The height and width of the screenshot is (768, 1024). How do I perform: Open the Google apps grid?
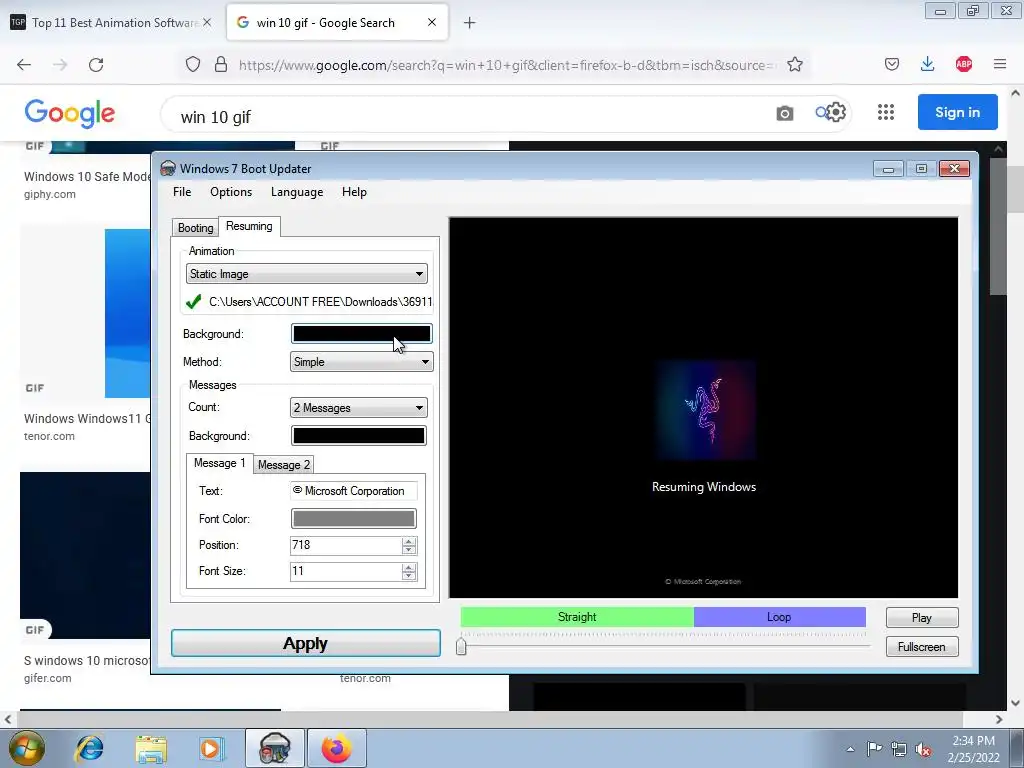coord(886,112)
